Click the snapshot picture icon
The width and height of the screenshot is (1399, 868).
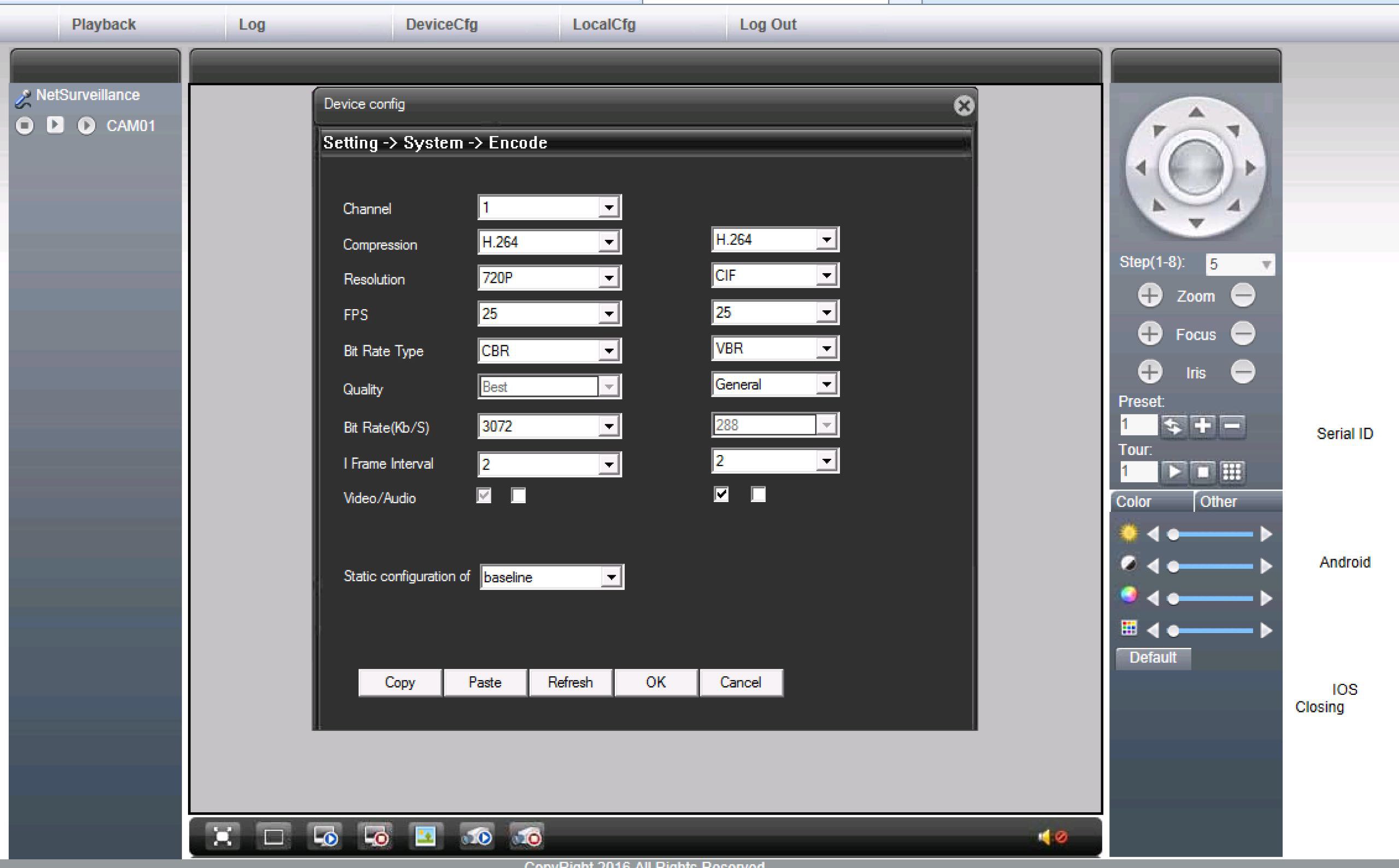[x=425, y=836]
